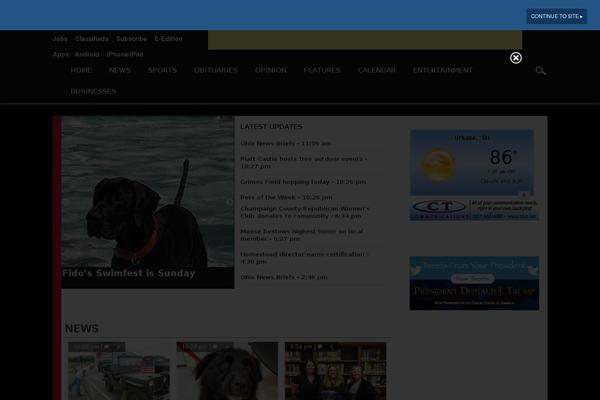
Task: Open the news thumbnail with the flag-draped jeep
Action: [x=119, y=371]
